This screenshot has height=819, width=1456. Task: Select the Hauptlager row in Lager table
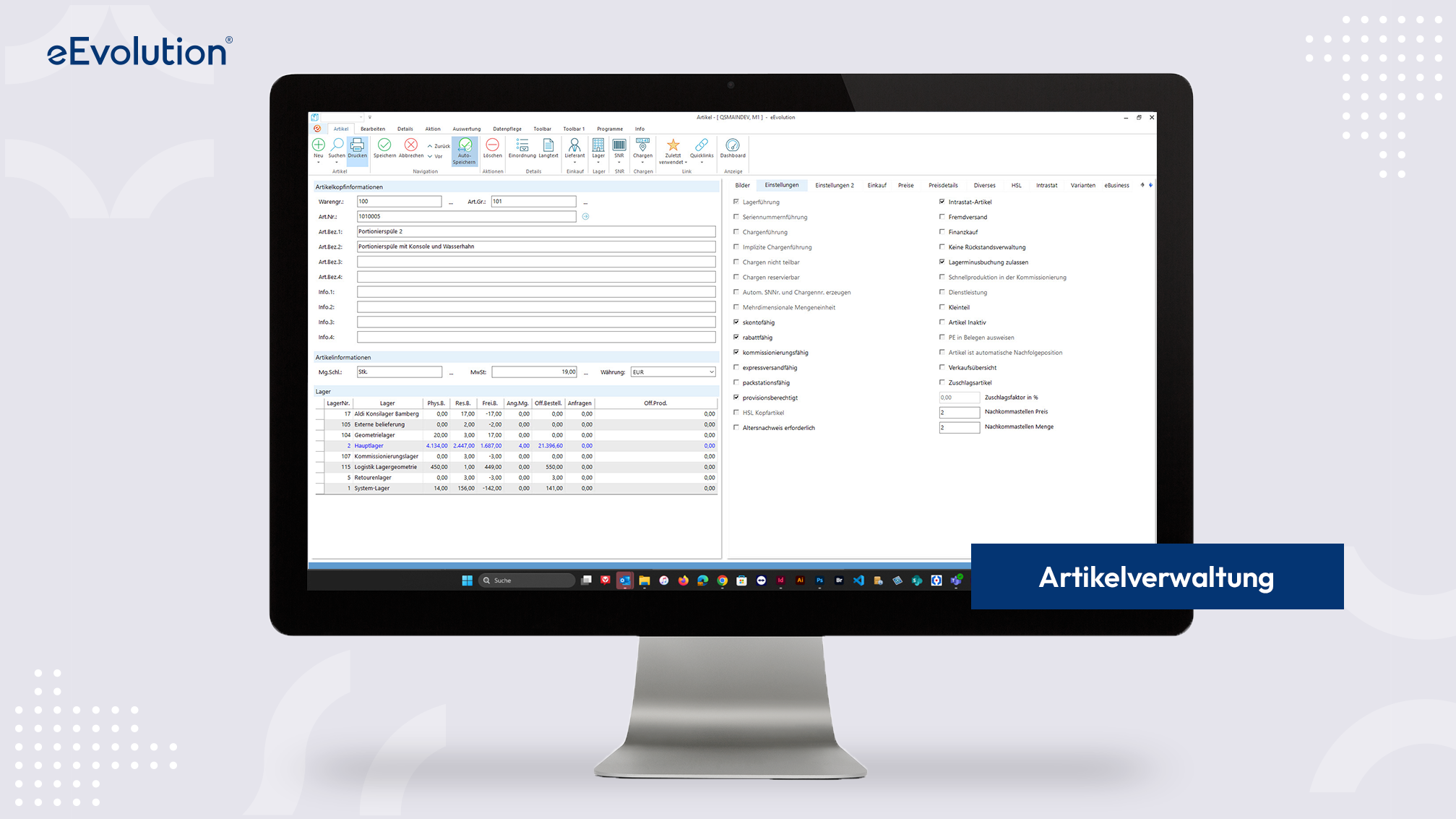click(x=369, y=446)
